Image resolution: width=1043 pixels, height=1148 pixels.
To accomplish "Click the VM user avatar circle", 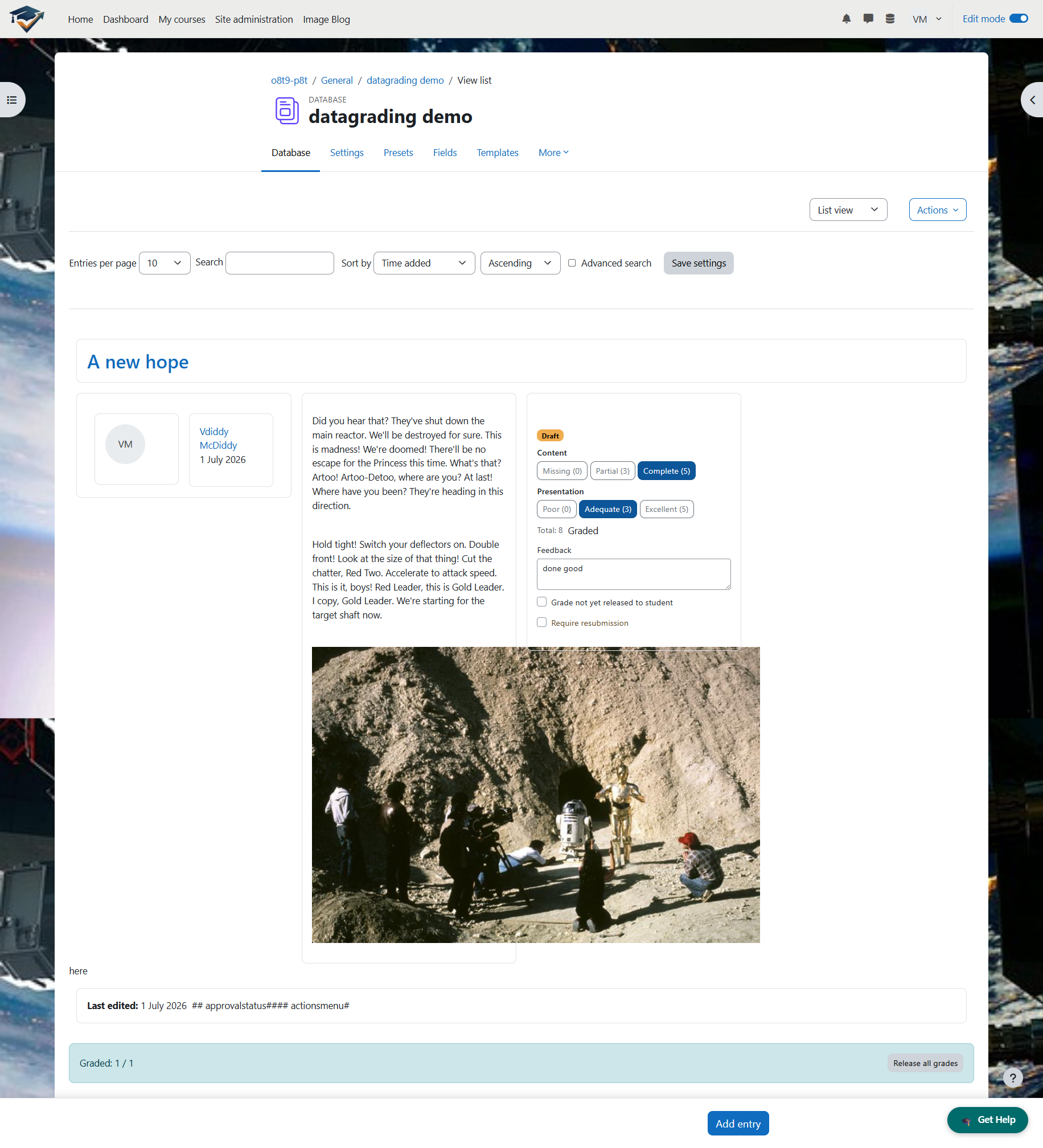I will pyautogui.click(x=125, y=444).
